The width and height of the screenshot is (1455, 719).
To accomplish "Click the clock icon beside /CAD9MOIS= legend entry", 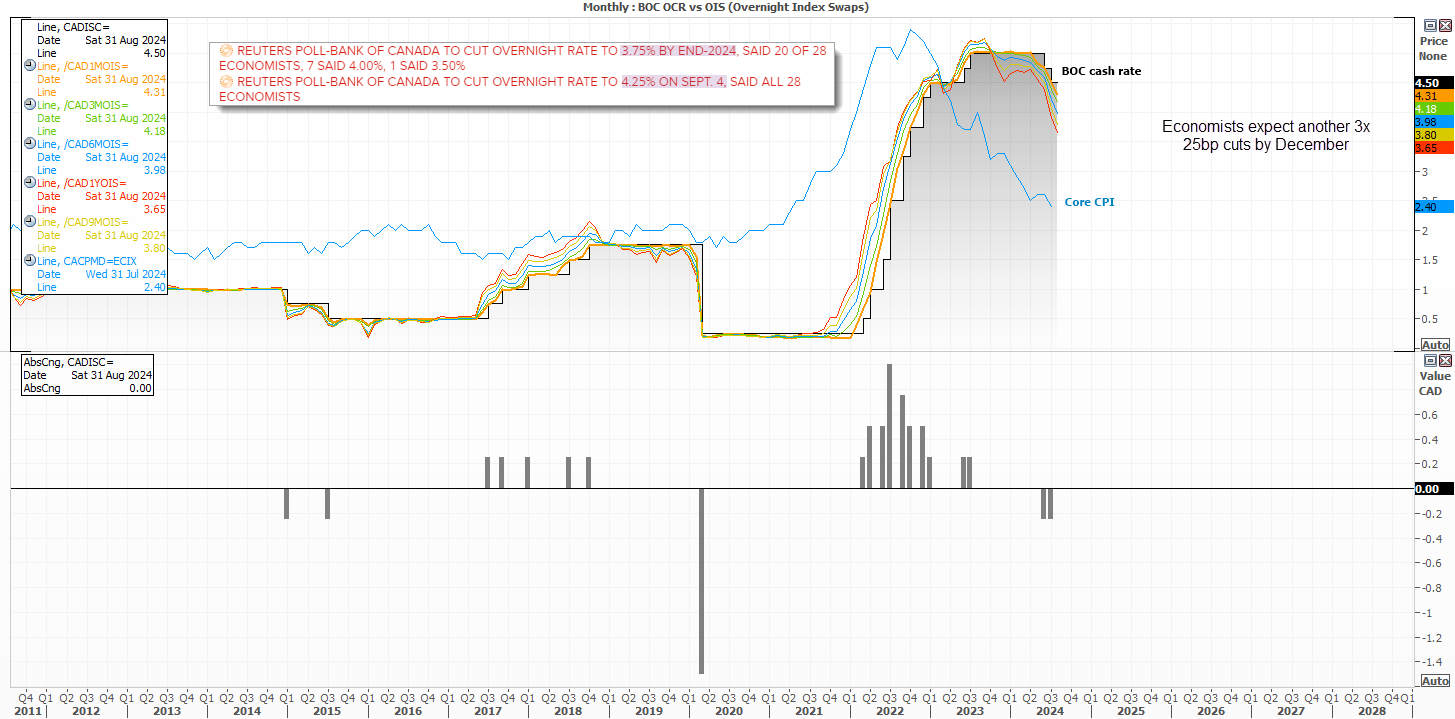I will 28,221.
